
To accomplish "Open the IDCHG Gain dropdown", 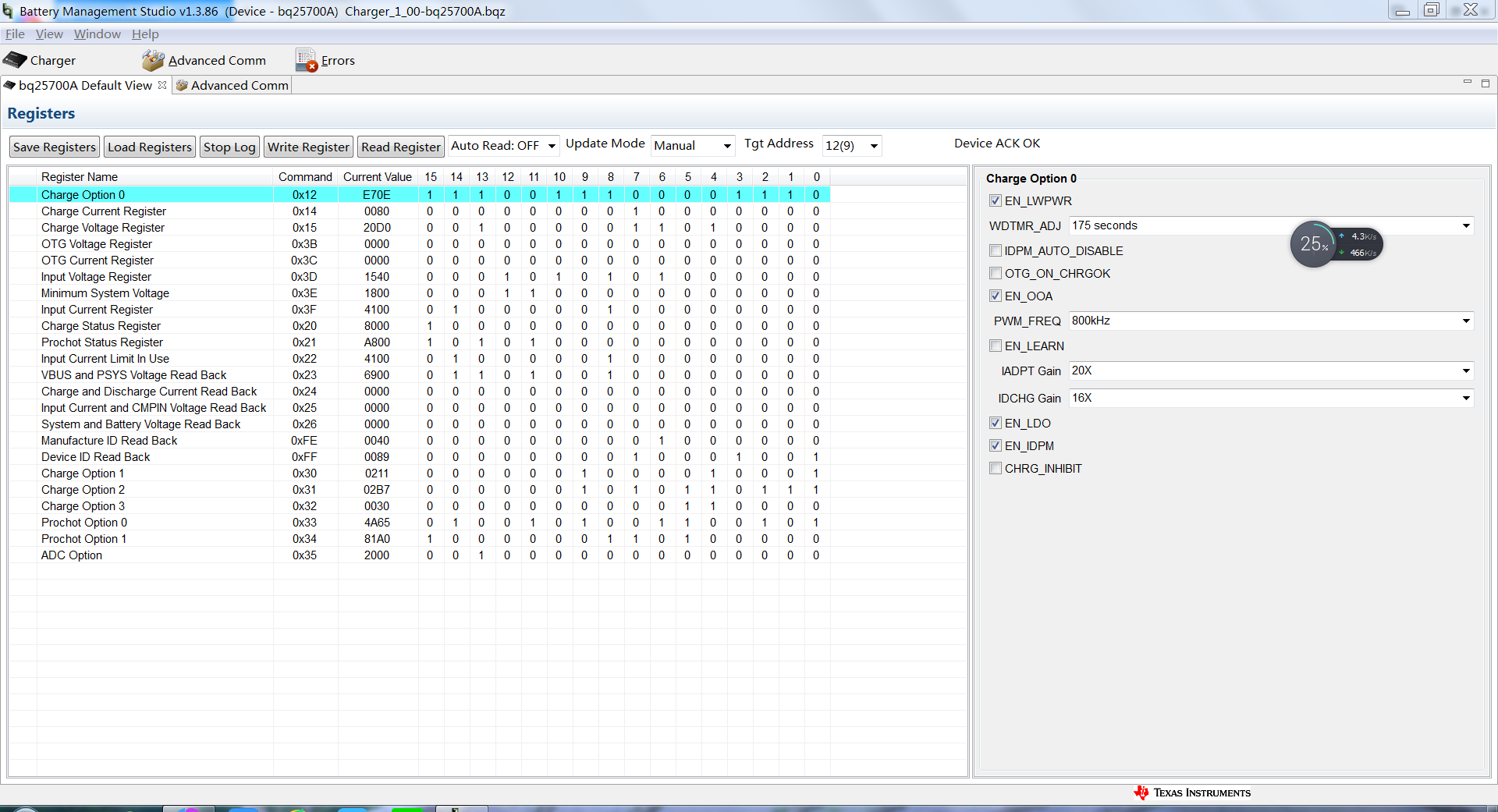I will tap(1271, 398).
